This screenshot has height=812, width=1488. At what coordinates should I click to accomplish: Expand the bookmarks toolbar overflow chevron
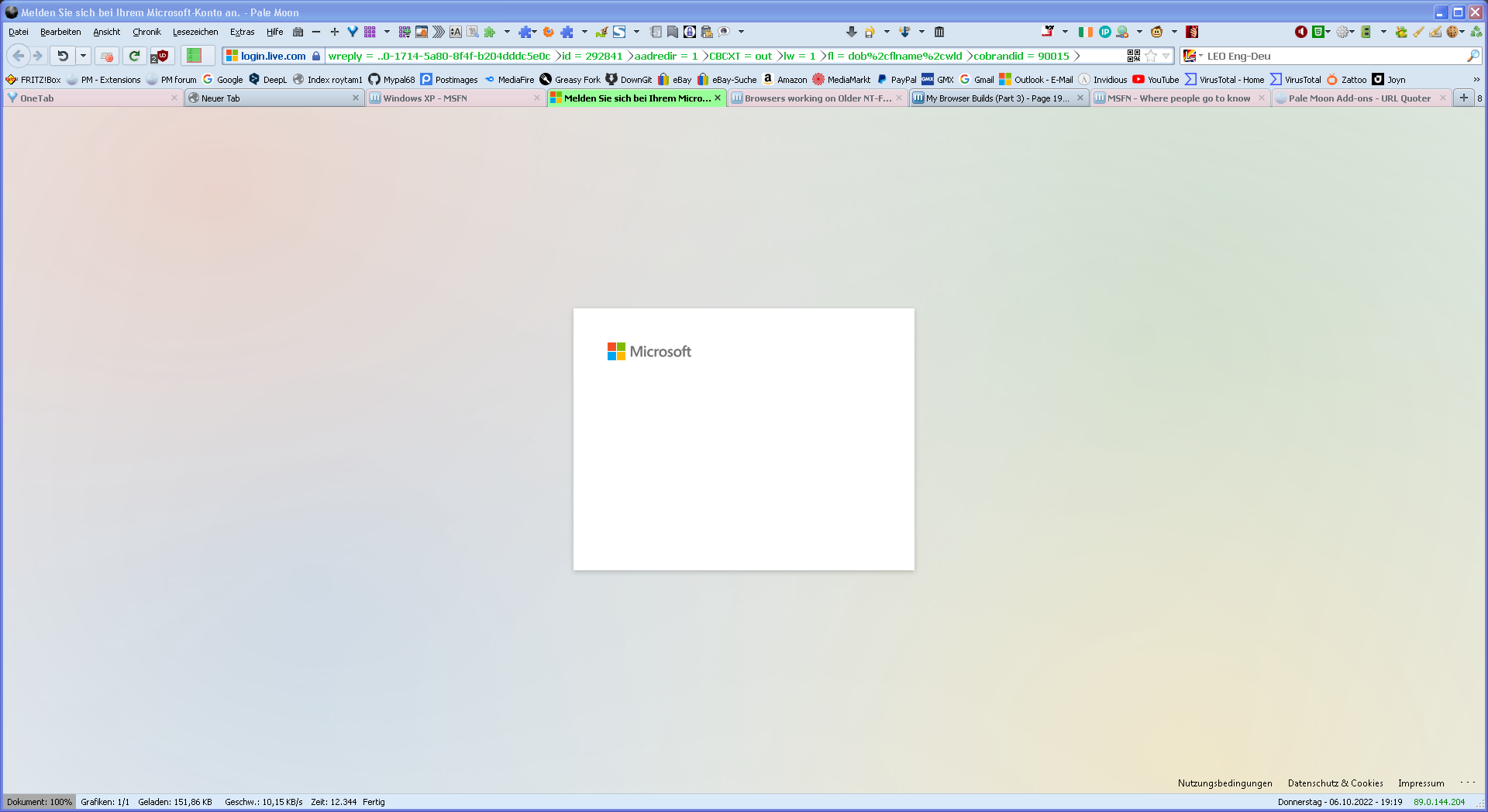pos(1476,80)
